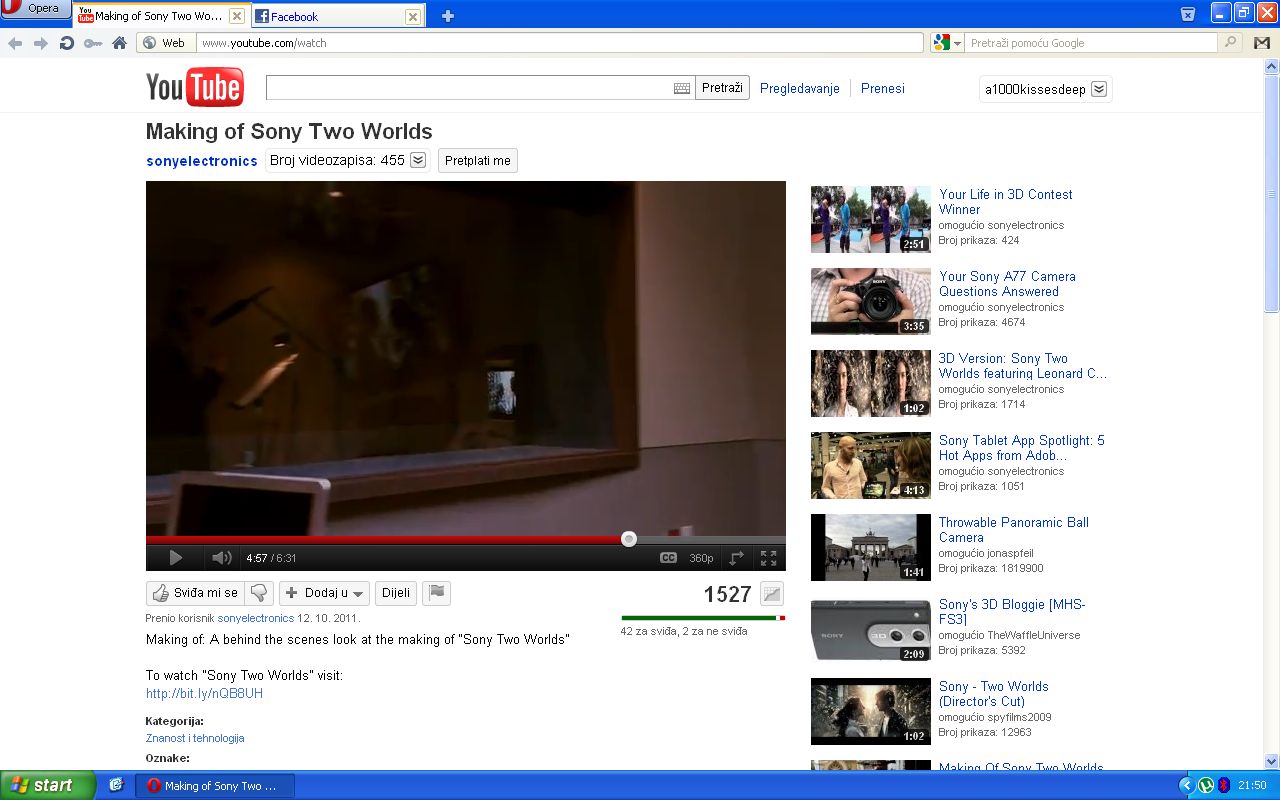This screenshot has width=1280, height=800.
Task: Click the Pretraži search button
Action: (722, 88)
